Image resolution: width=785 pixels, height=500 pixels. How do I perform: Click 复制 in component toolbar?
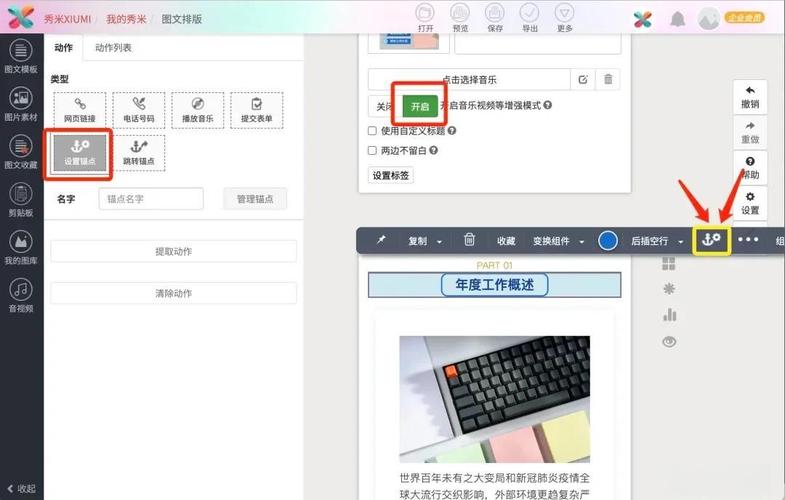[x=418, y=241]
